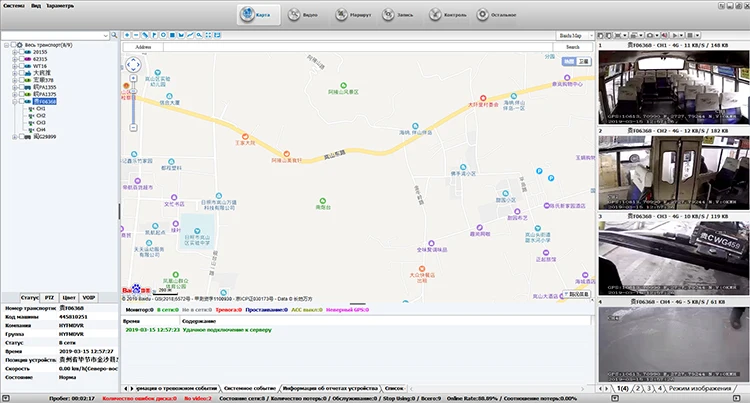Click the magnifier search tool in map toolbar

click(199, 35)
